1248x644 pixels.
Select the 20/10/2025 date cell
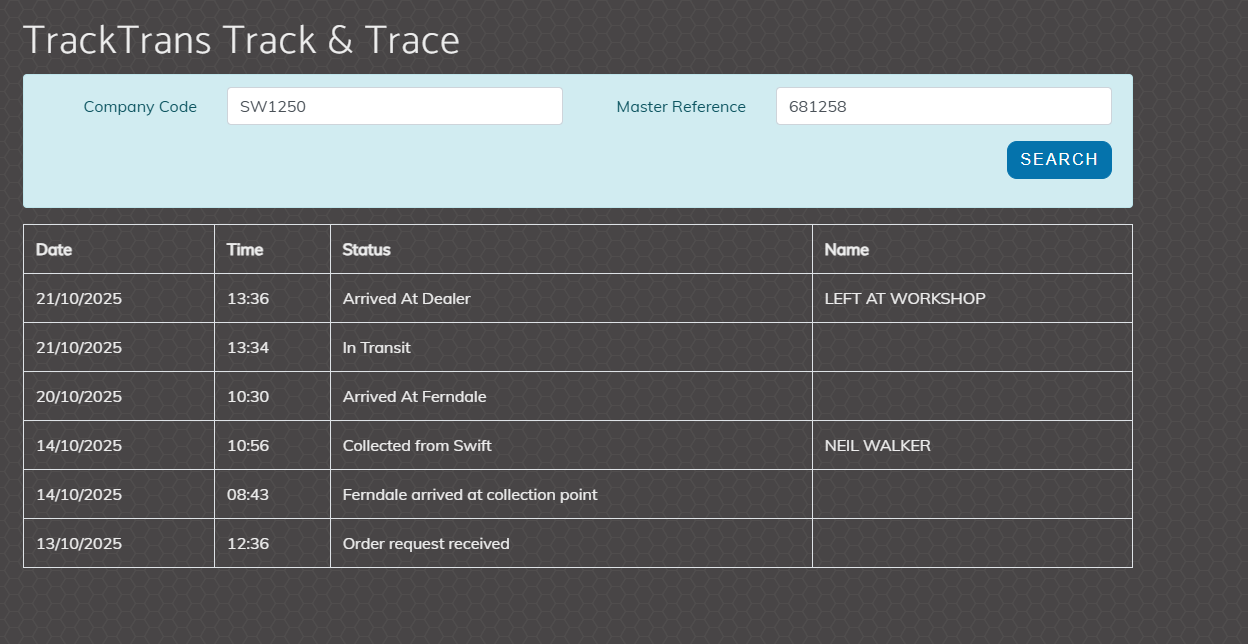(x=79, y=397)
